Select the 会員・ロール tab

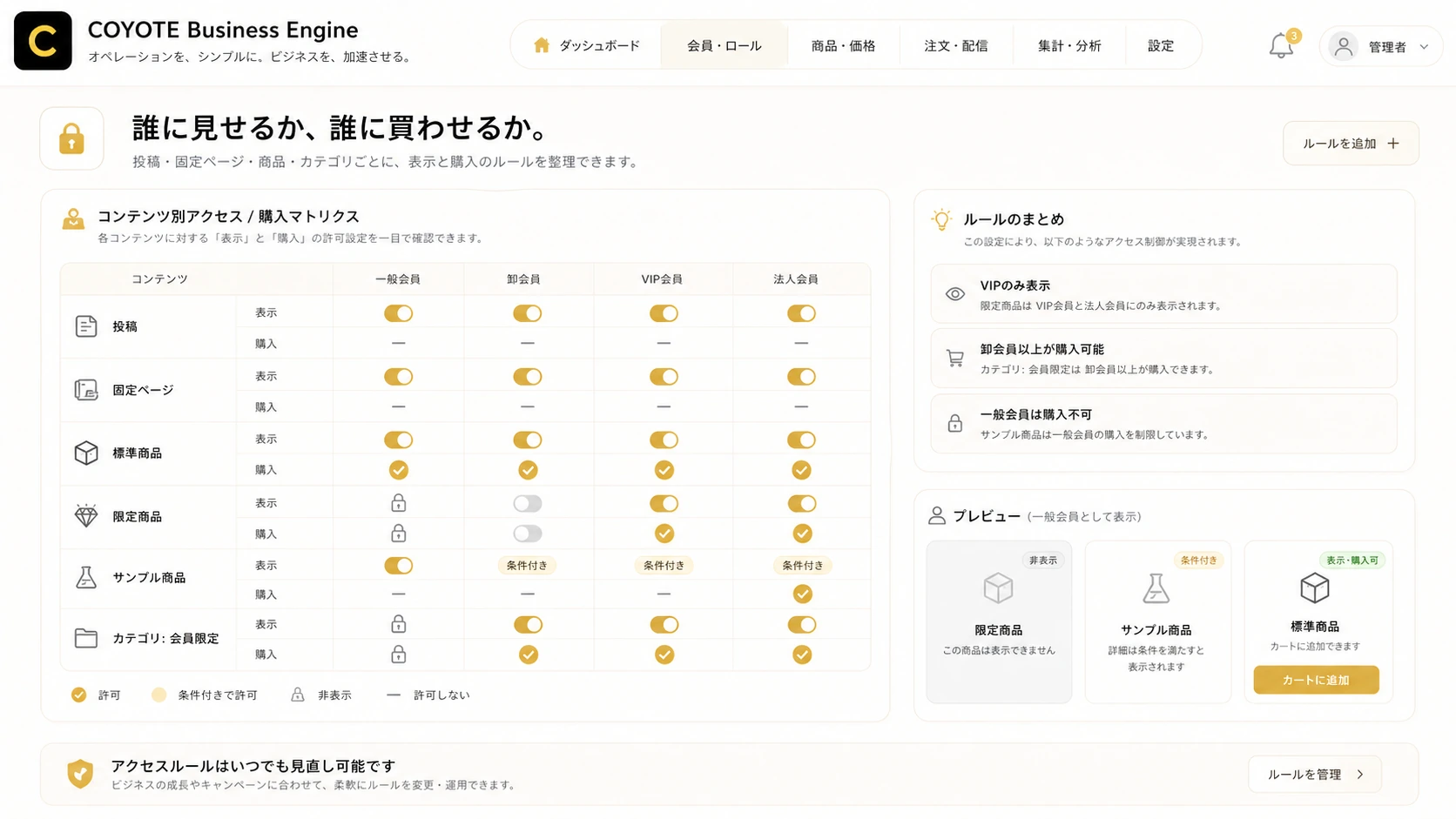725,45
